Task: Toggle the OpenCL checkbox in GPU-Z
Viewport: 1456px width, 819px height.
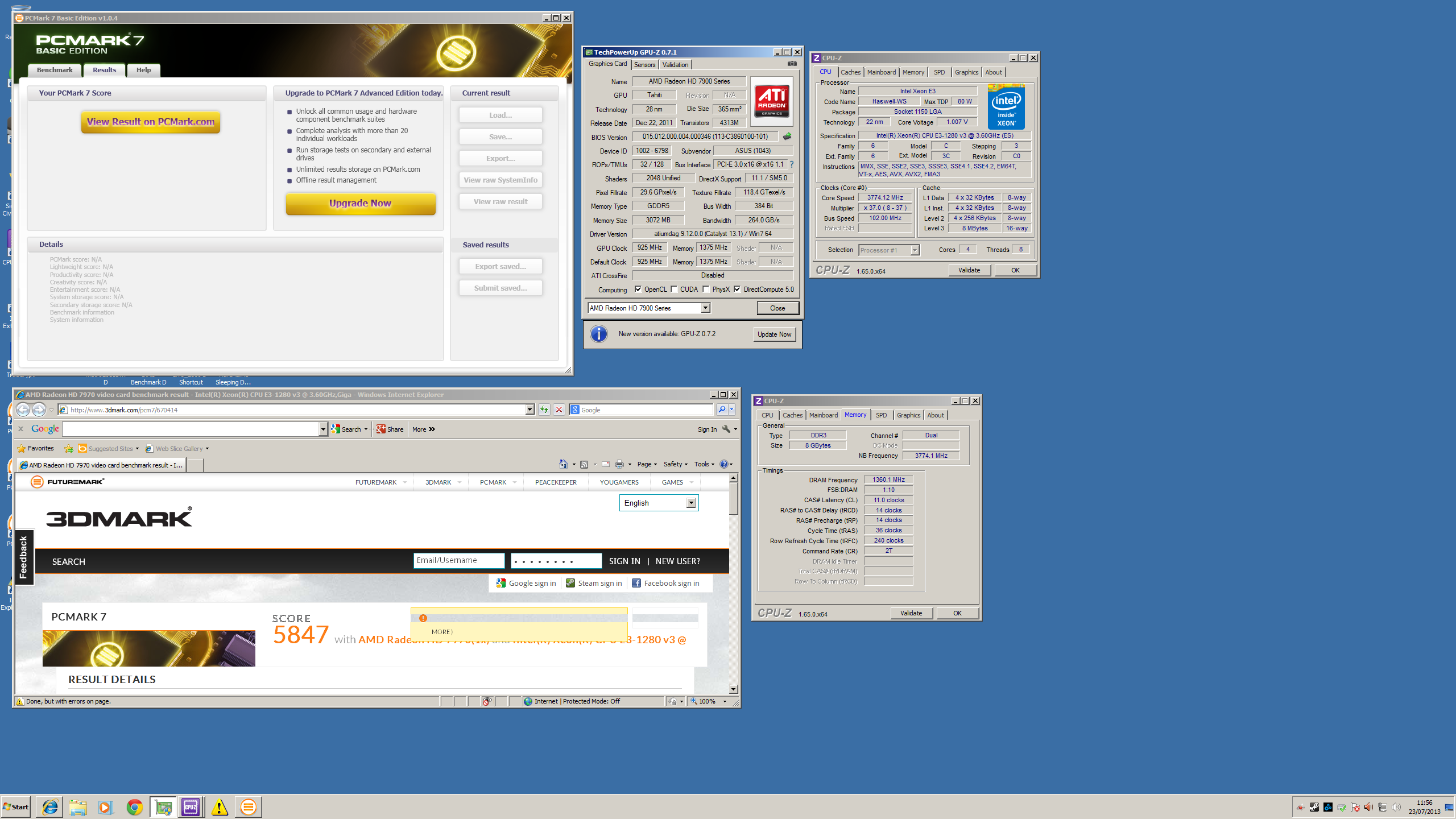Action: pos(638,289)
